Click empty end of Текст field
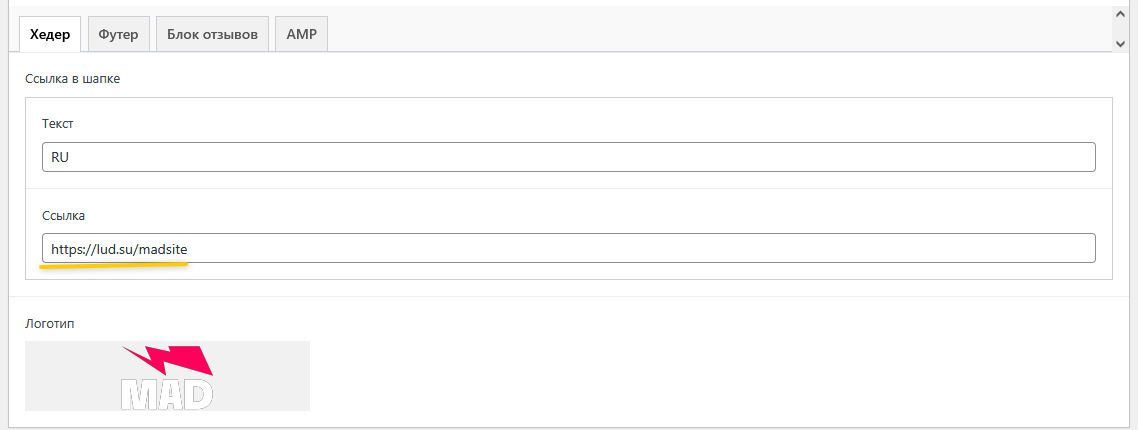The image size is (1138, 430). click(x=900, y=157)
